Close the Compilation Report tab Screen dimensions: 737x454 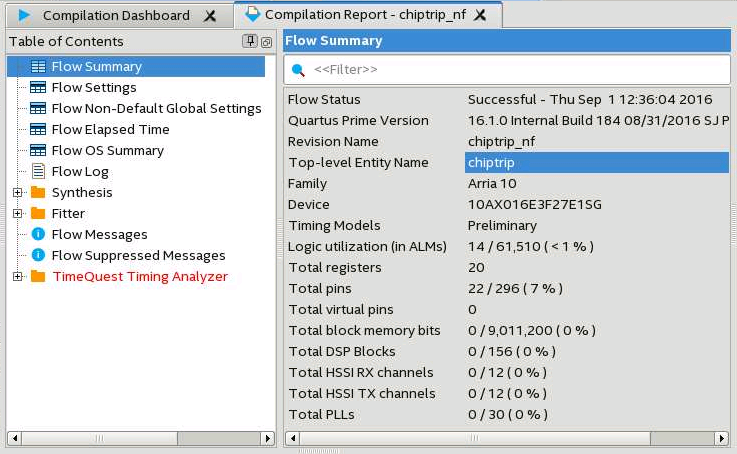point(480,16)
